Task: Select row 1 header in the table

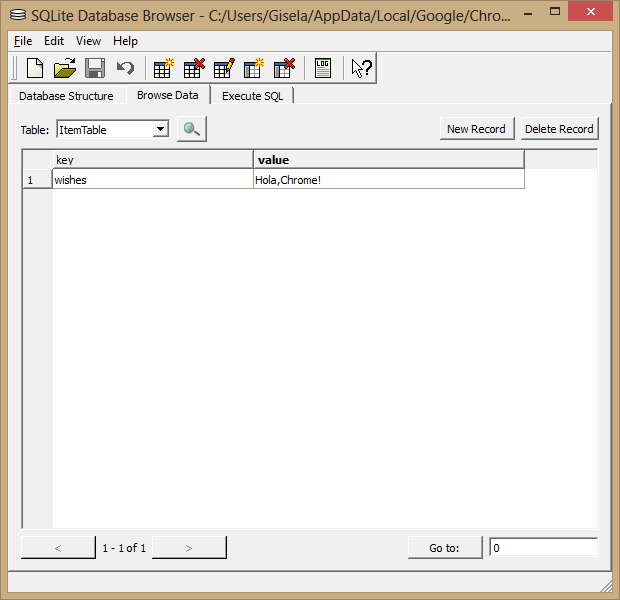Action: point(38,180)
